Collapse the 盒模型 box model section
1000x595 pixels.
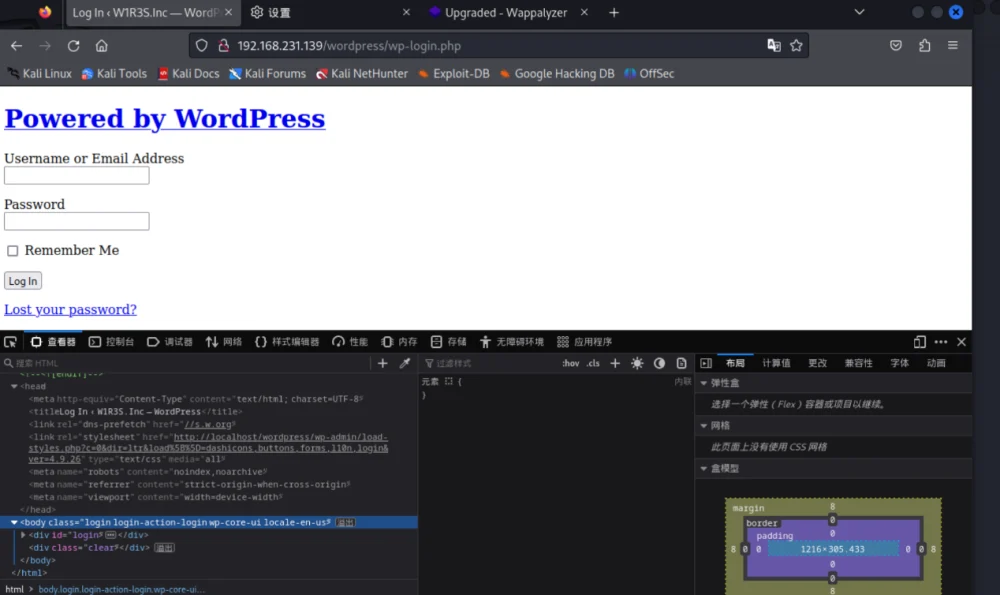coord(704,468)
